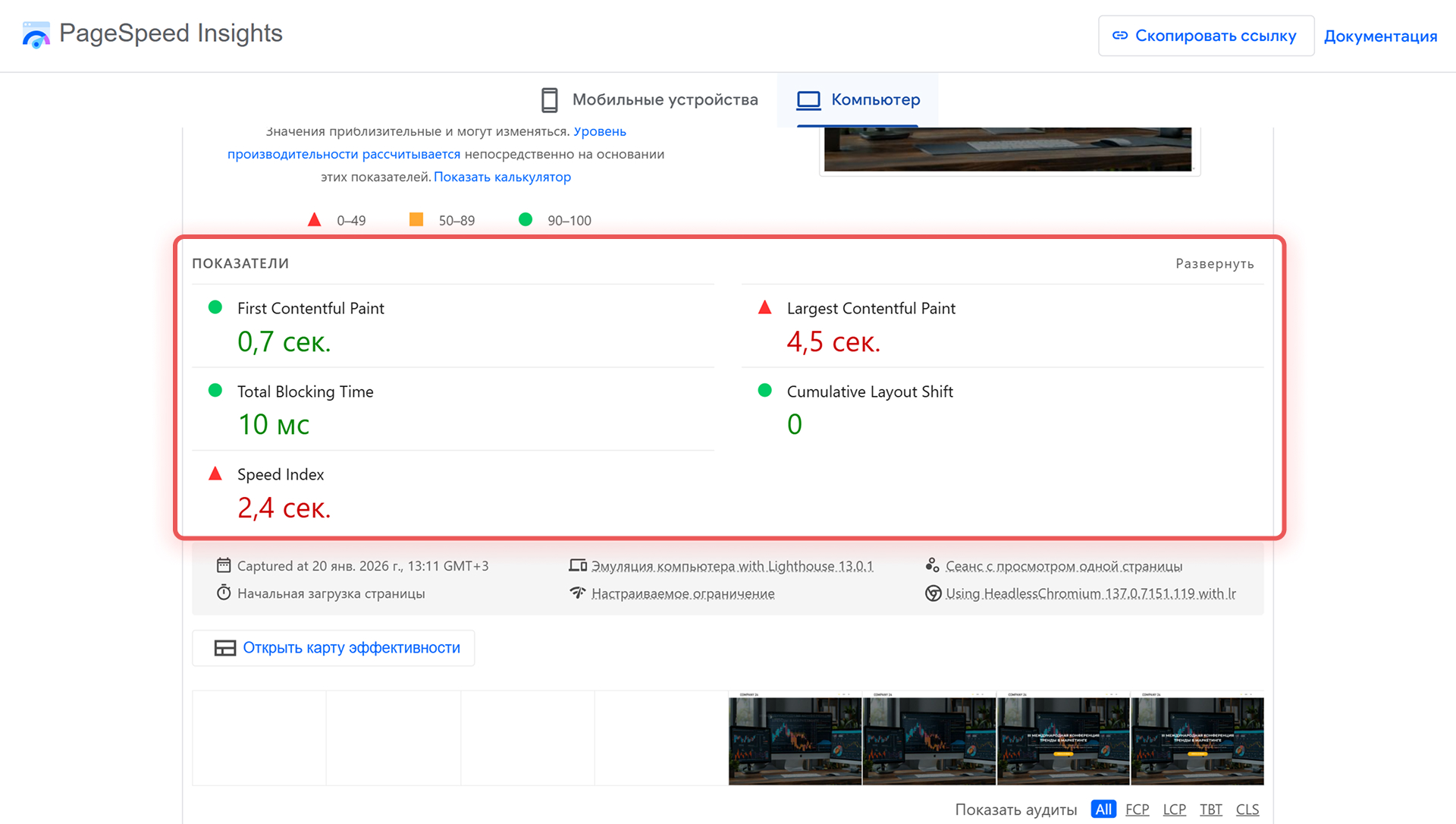Image resolution: width=1456 pixels, height=824 pixels.
Task: Filter audits by LCP
Action: [x=1174, y=810]
